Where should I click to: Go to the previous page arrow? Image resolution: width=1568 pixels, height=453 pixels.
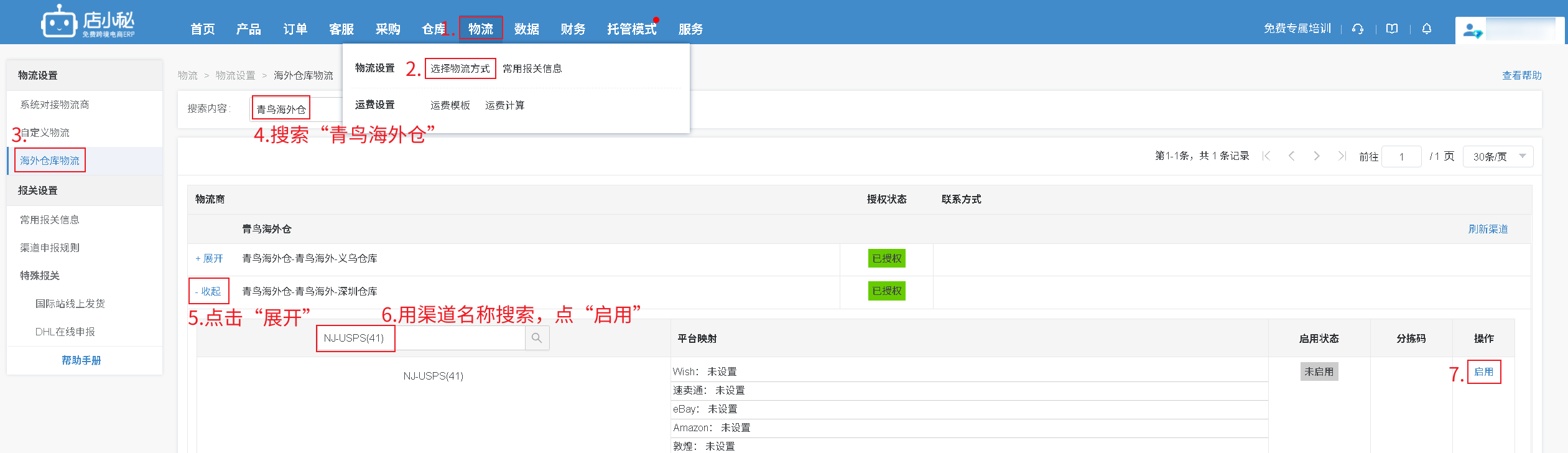(x=1292, y=156)
